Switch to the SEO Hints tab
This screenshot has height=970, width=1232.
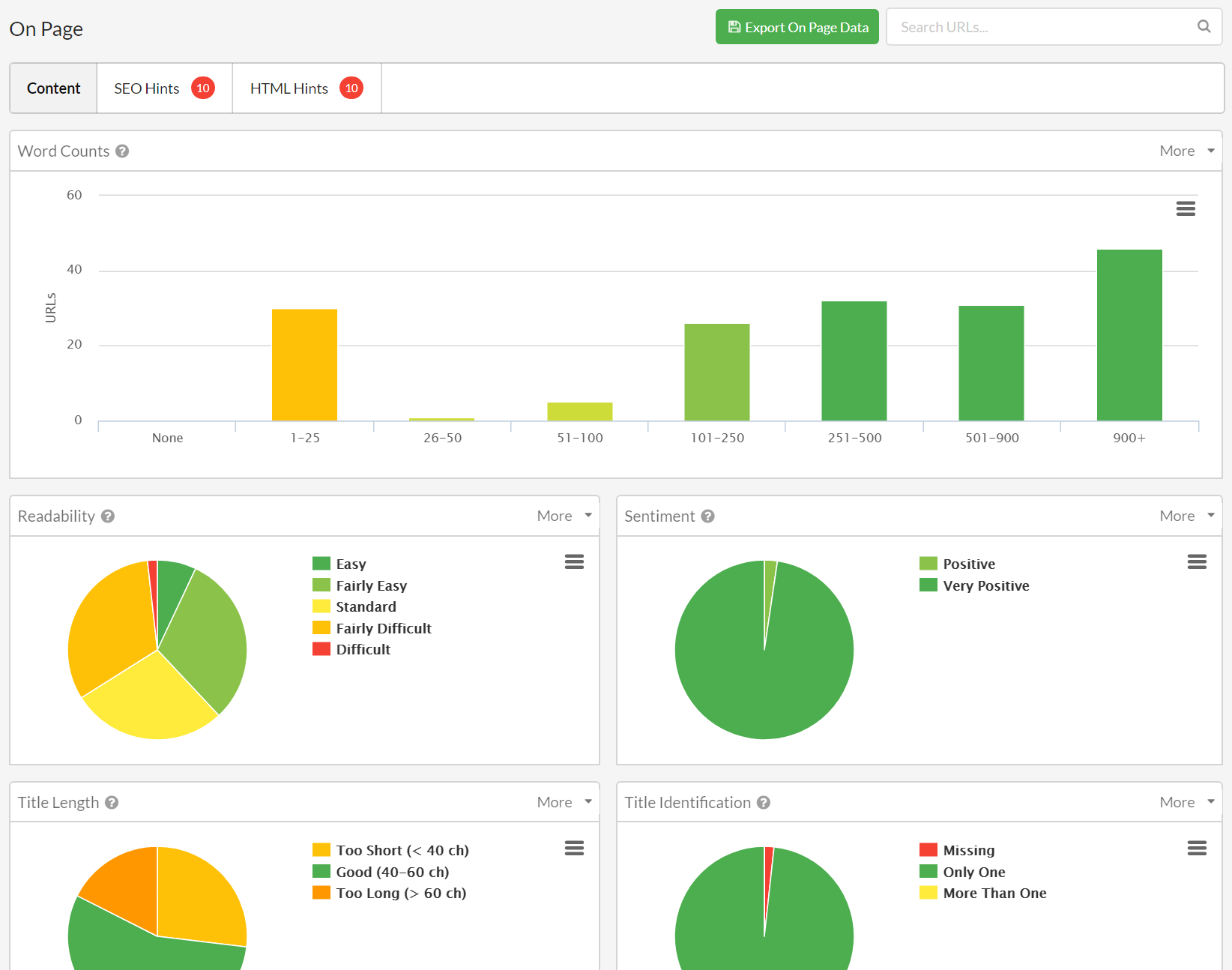click(165, 88)
